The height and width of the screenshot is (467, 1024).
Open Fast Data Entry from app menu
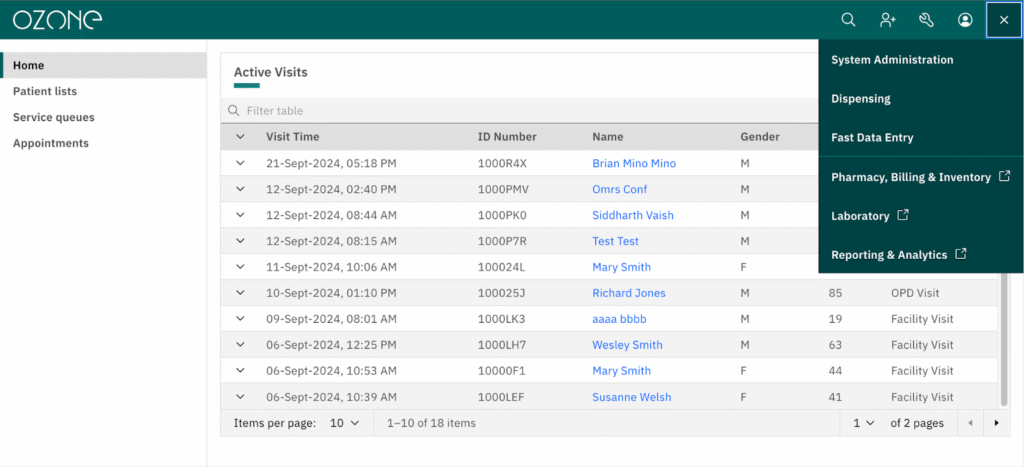coord(921,138)
